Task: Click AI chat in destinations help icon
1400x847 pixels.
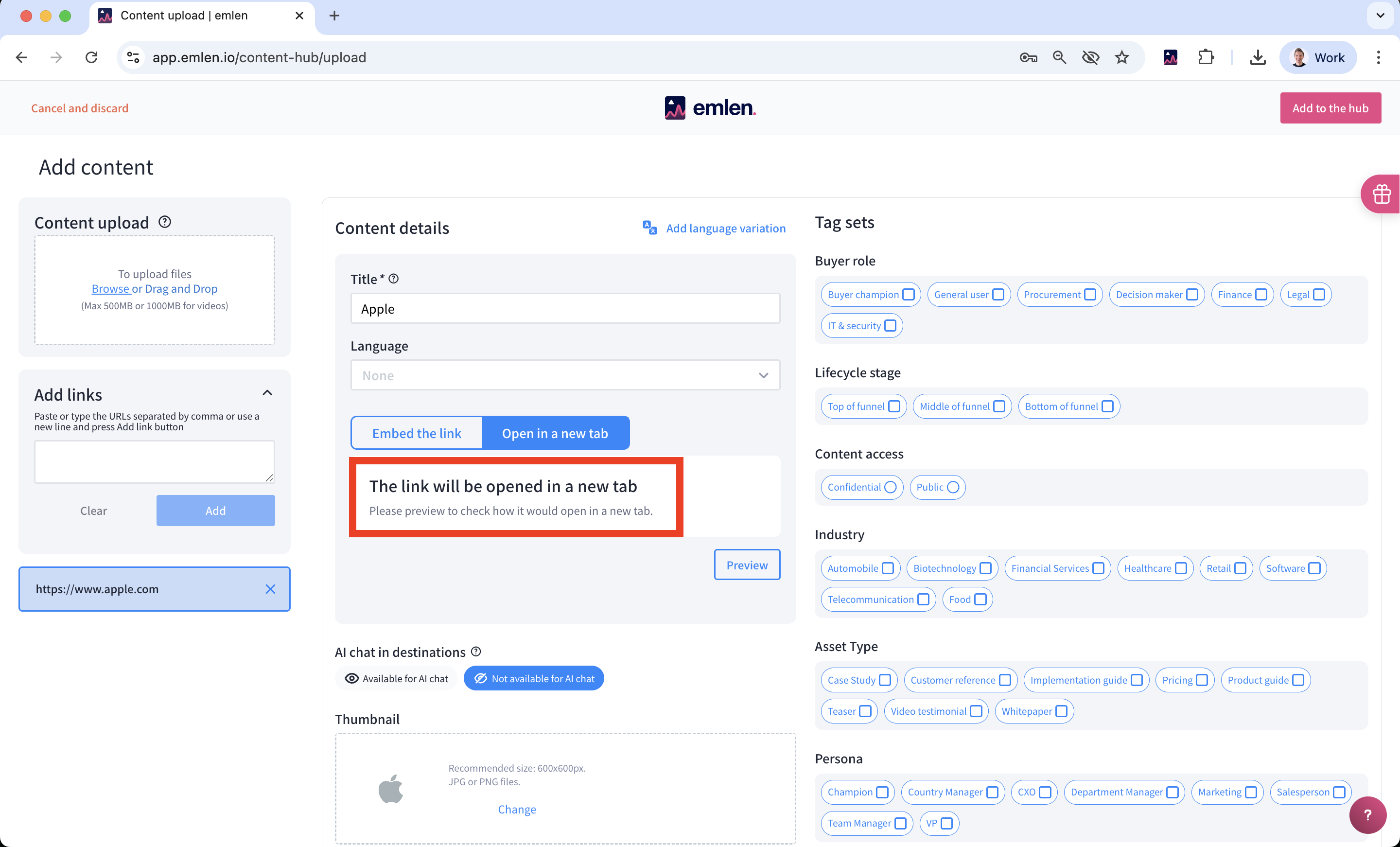Action: (x=476, y=652)
